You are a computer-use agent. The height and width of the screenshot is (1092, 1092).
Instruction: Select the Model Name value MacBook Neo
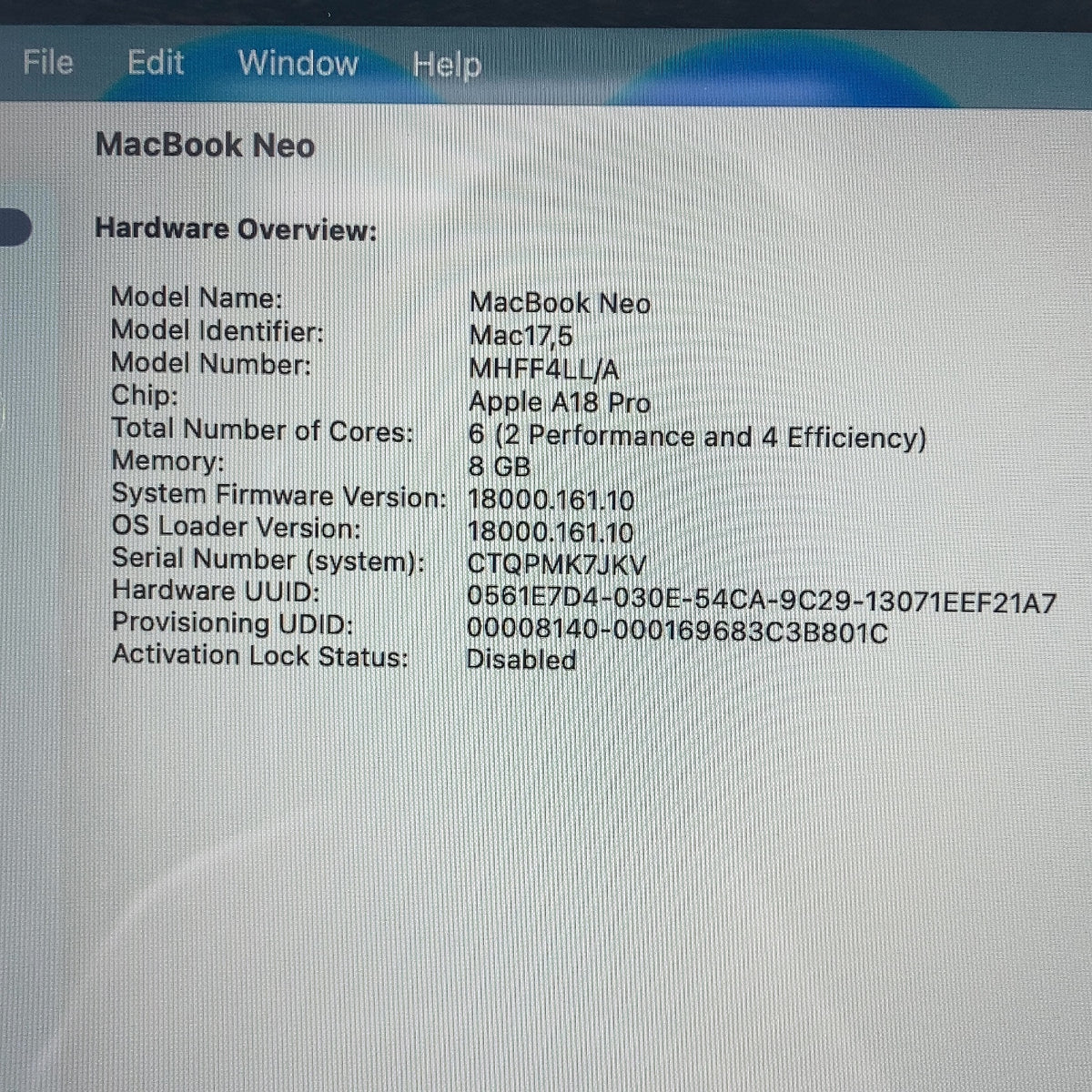click(x=560, y=303)
